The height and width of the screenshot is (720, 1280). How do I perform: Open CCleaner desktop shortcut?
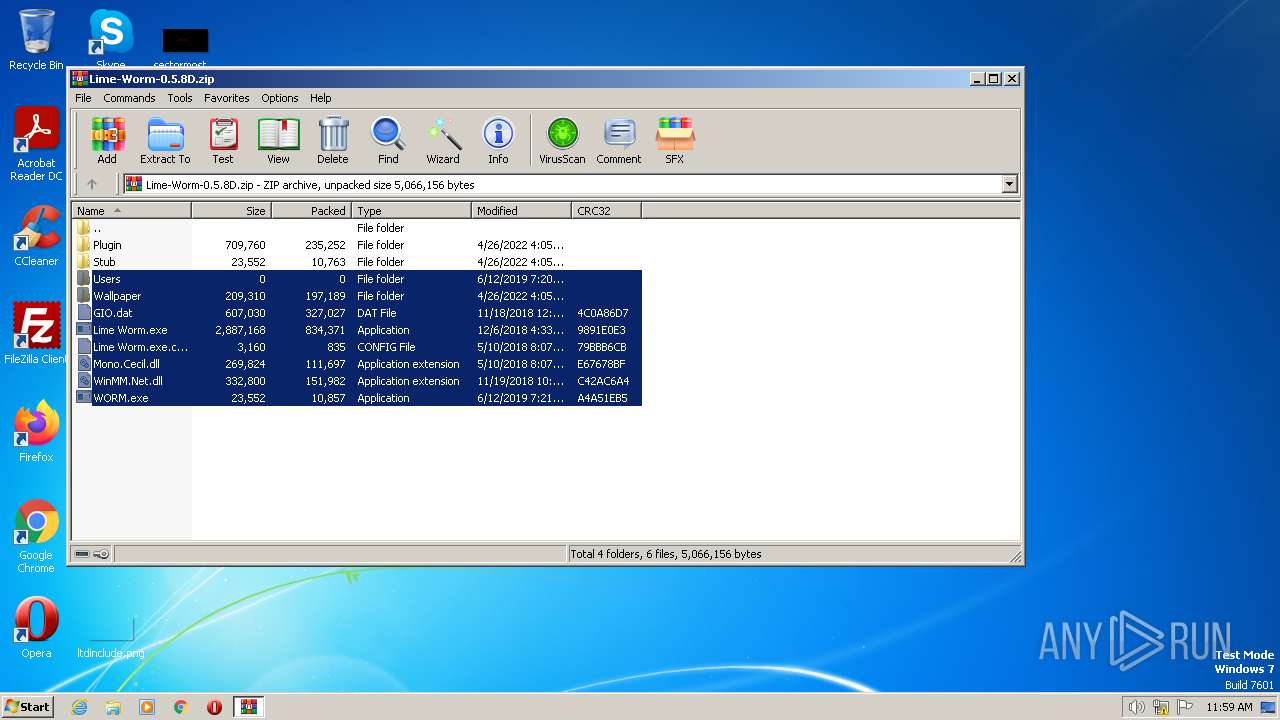[36, 236]
